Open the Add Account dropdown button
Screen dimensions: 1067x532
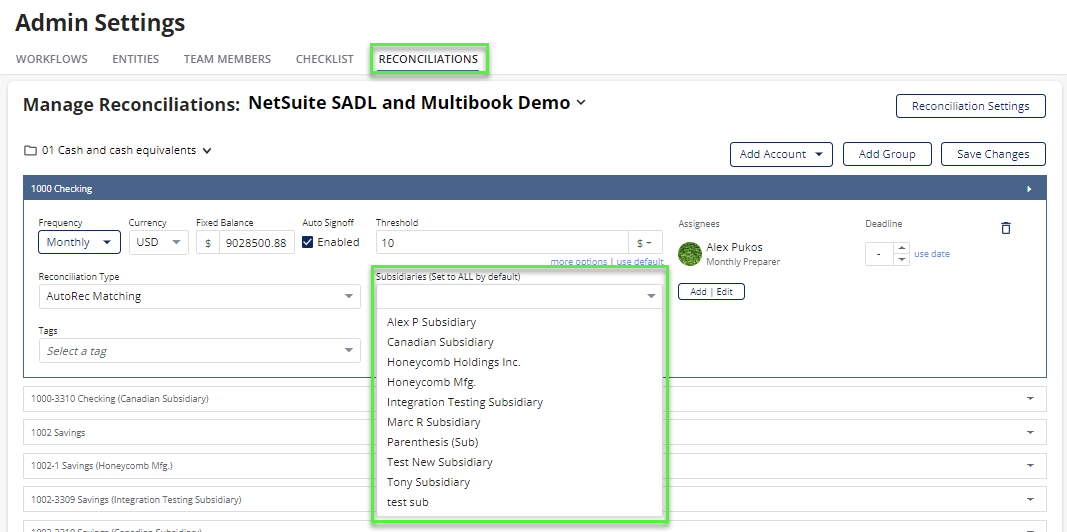pyautogui.click(x=781, y=154)
